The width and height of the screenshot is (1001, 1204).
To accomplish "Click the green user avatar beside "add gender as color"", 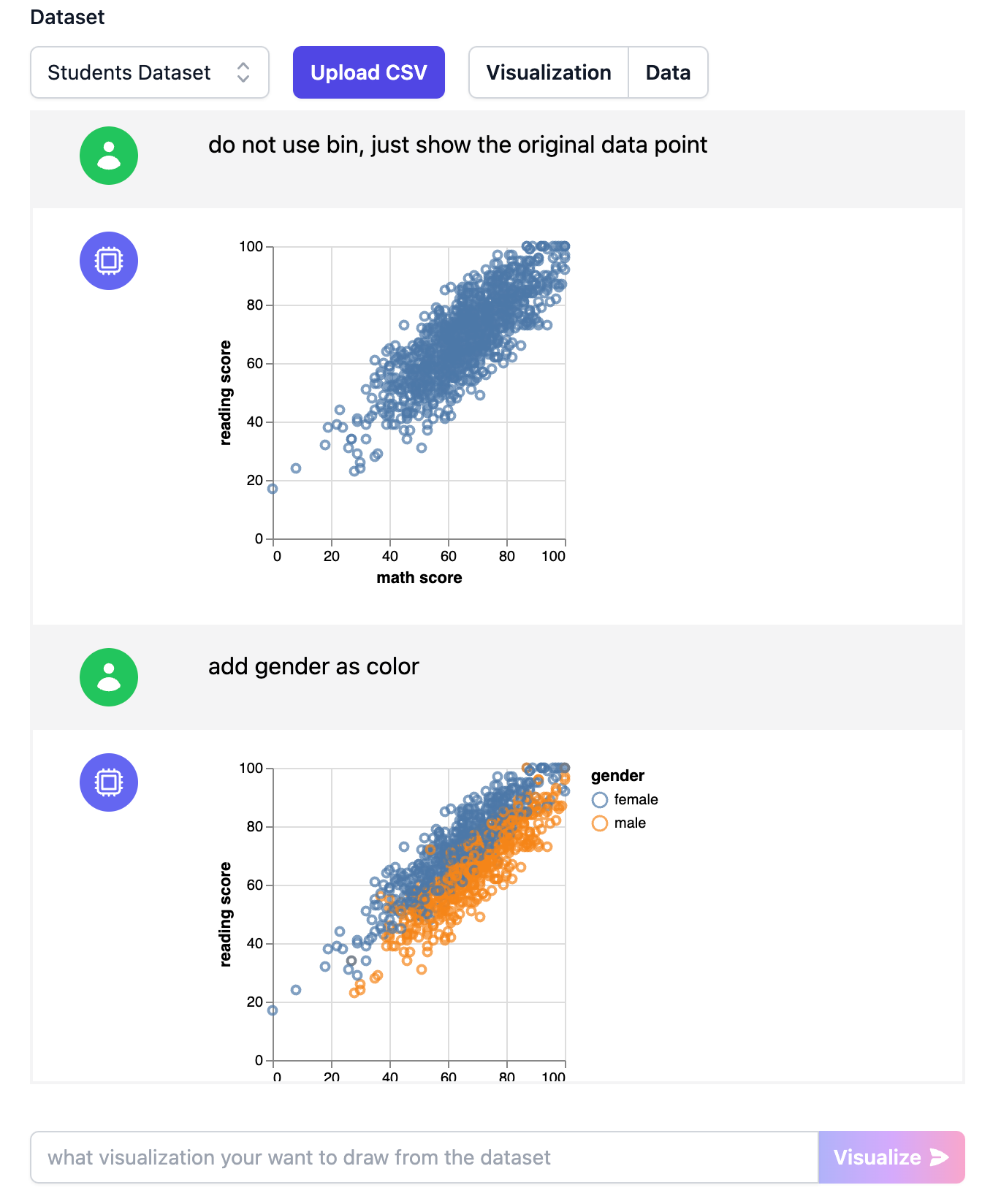I will point(109,677).
